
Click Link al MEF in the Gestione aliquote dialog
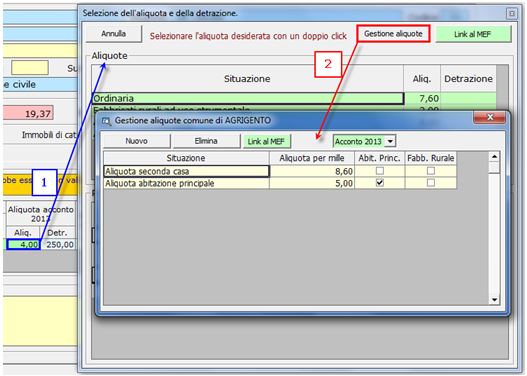267,141
